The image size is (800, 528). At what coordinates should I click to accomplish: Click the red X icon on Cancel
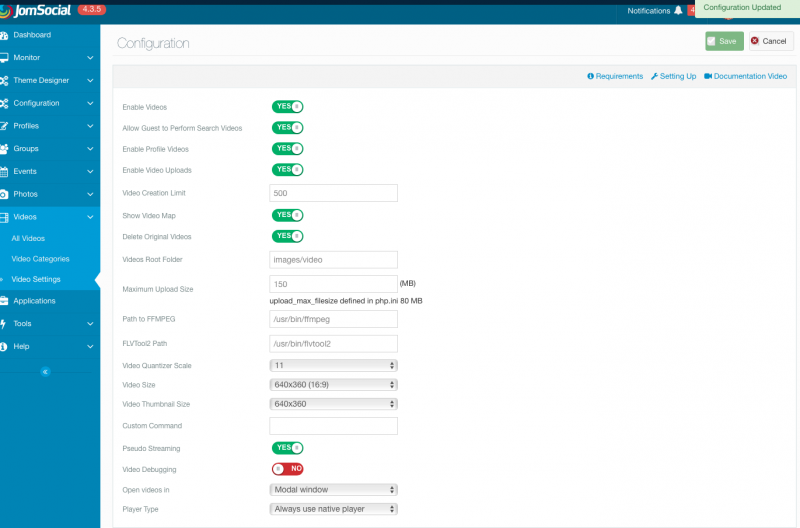coord(755,41)
